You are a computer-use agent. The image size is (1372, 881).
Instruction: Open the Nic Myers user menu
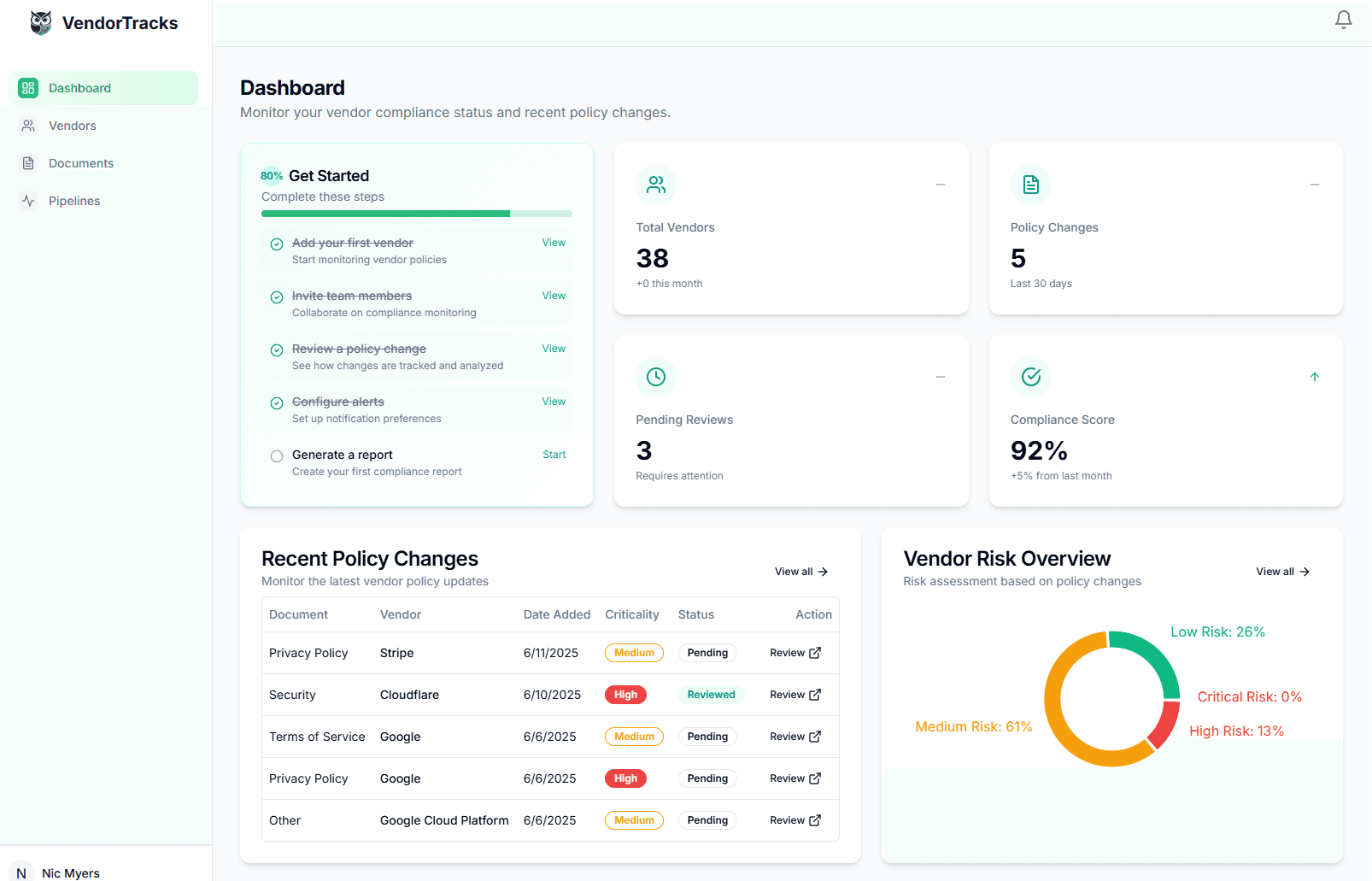pyautogui.click(x=60, y=872)
